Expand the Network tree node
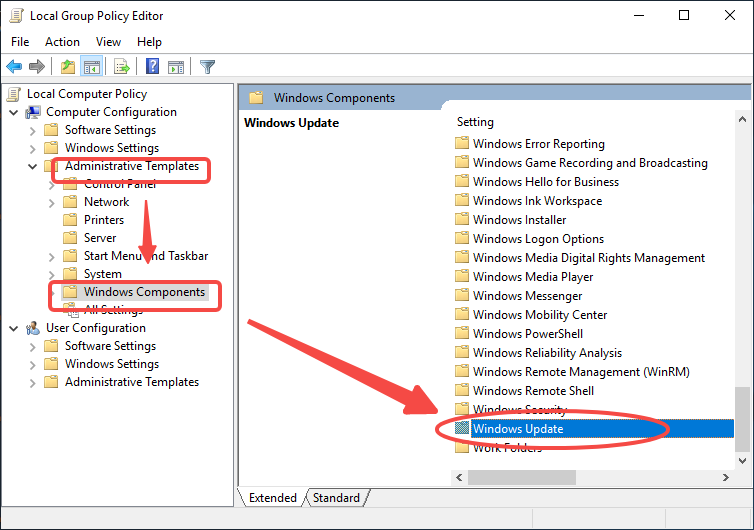This screenshot has height=530, width=754. [x=51, y=203]
